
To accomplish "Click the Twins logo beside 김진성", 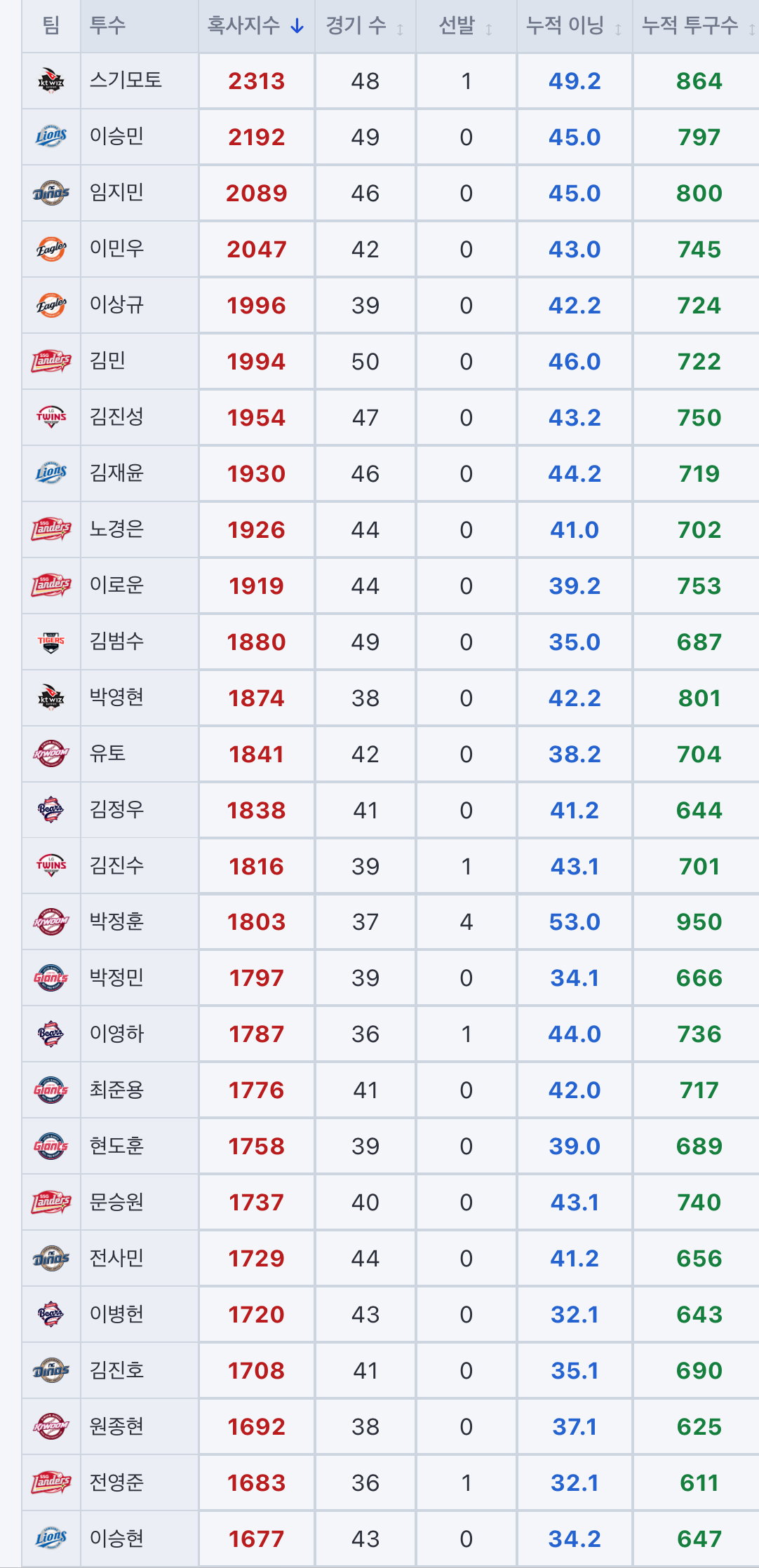I will (x=51, y=417).
